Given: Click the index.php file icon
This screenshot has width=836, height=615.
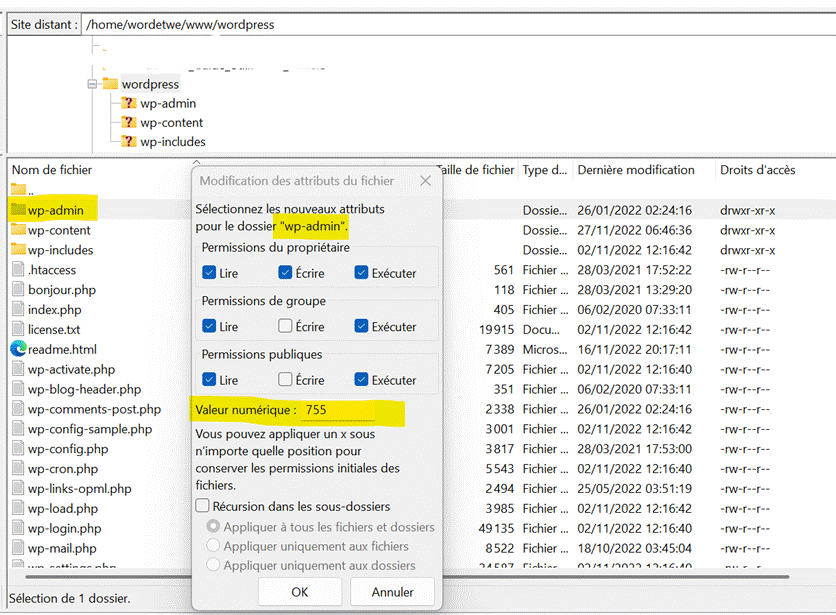Looking at the screenshot, I should [18, 309].
